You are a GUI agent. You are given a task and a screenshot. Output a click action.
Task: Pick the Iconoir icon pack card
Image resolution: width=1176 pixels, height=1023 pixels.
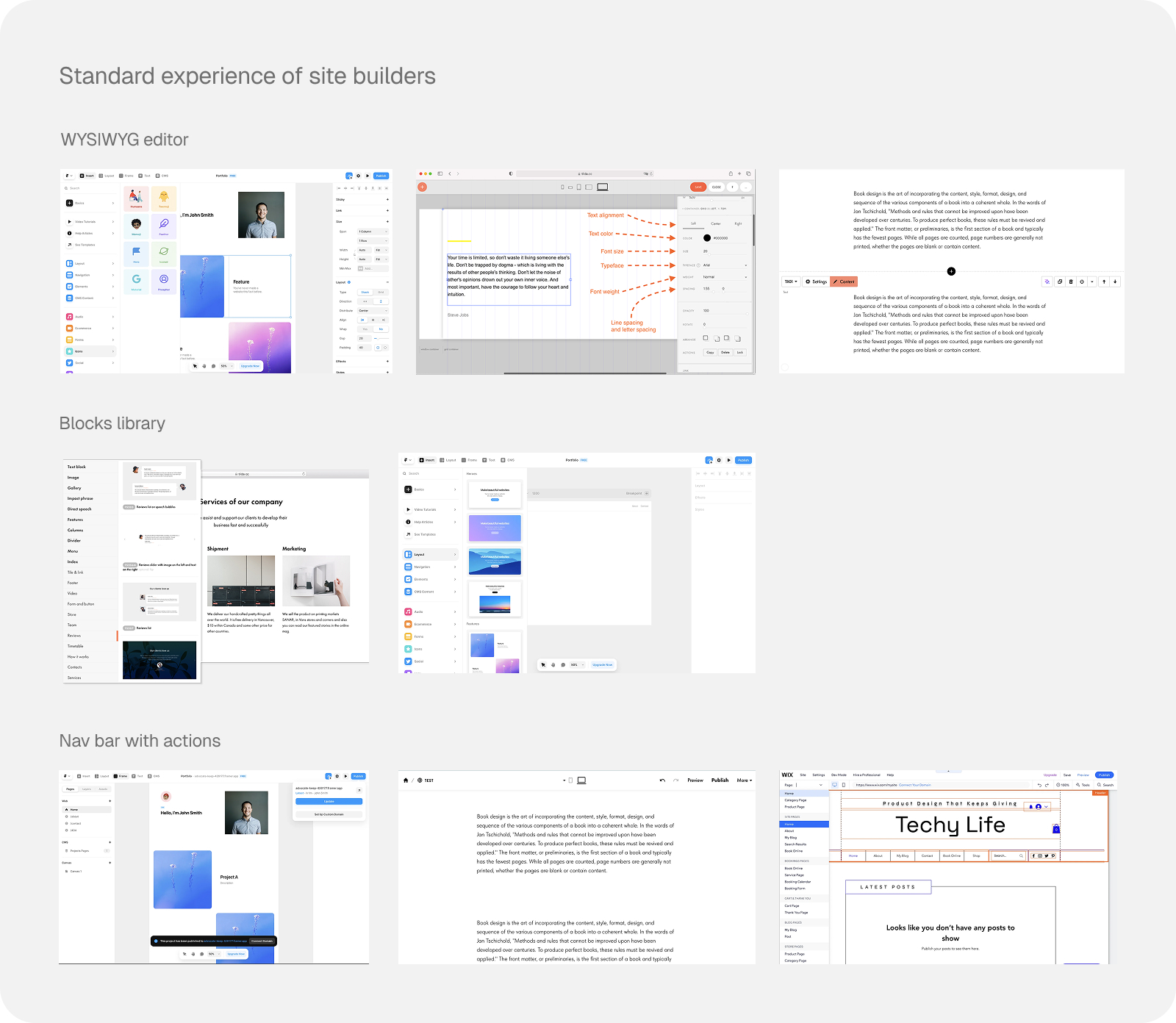[164, 254]
